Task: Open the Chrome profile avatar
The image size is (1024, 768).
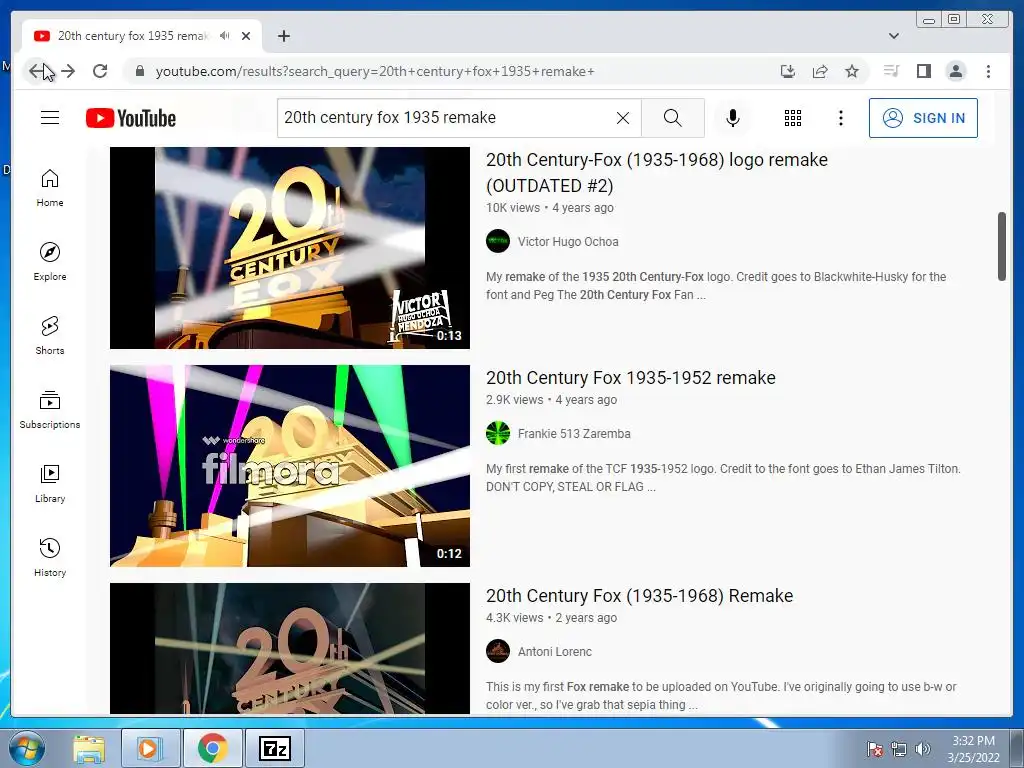Action: pyautogui.click(x=956, y=71)
